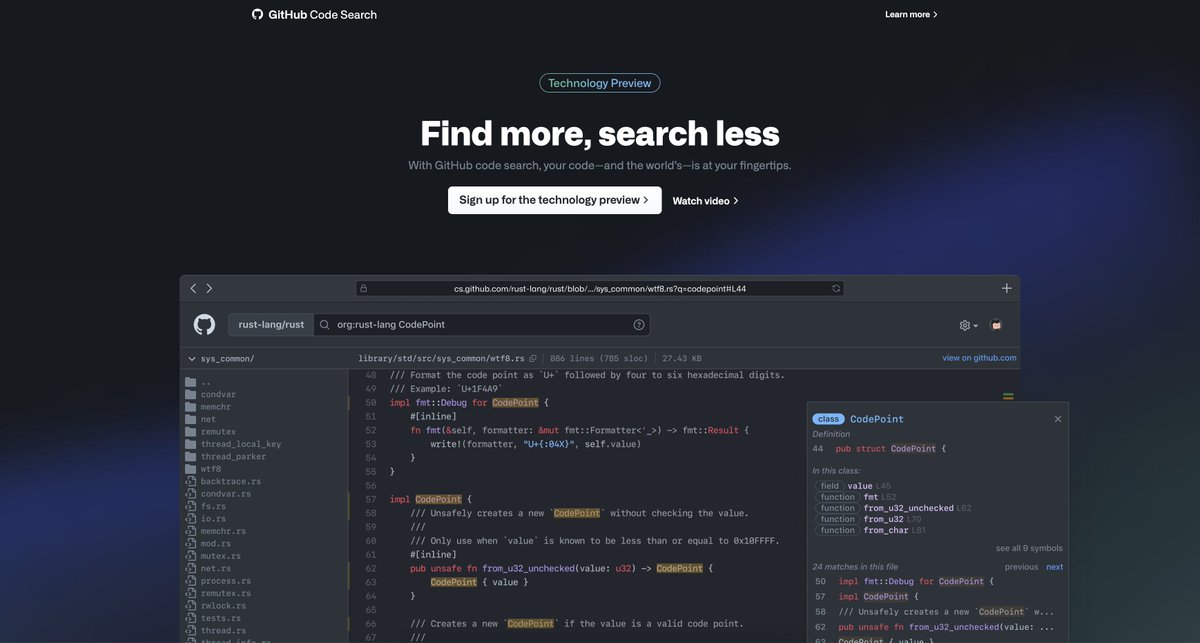The height and width of the screenshot is (643, 1200).
Task: Click the back arrow in the browser window
Action: click(x=192, y=286)
